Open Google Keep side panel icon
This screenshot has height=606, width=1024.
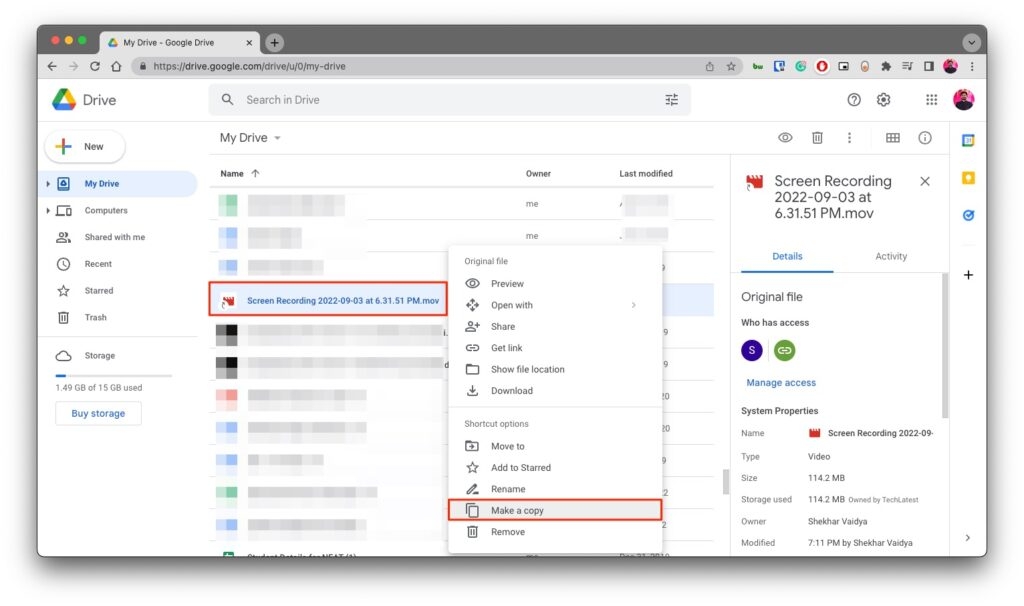(x=968, y=178)
